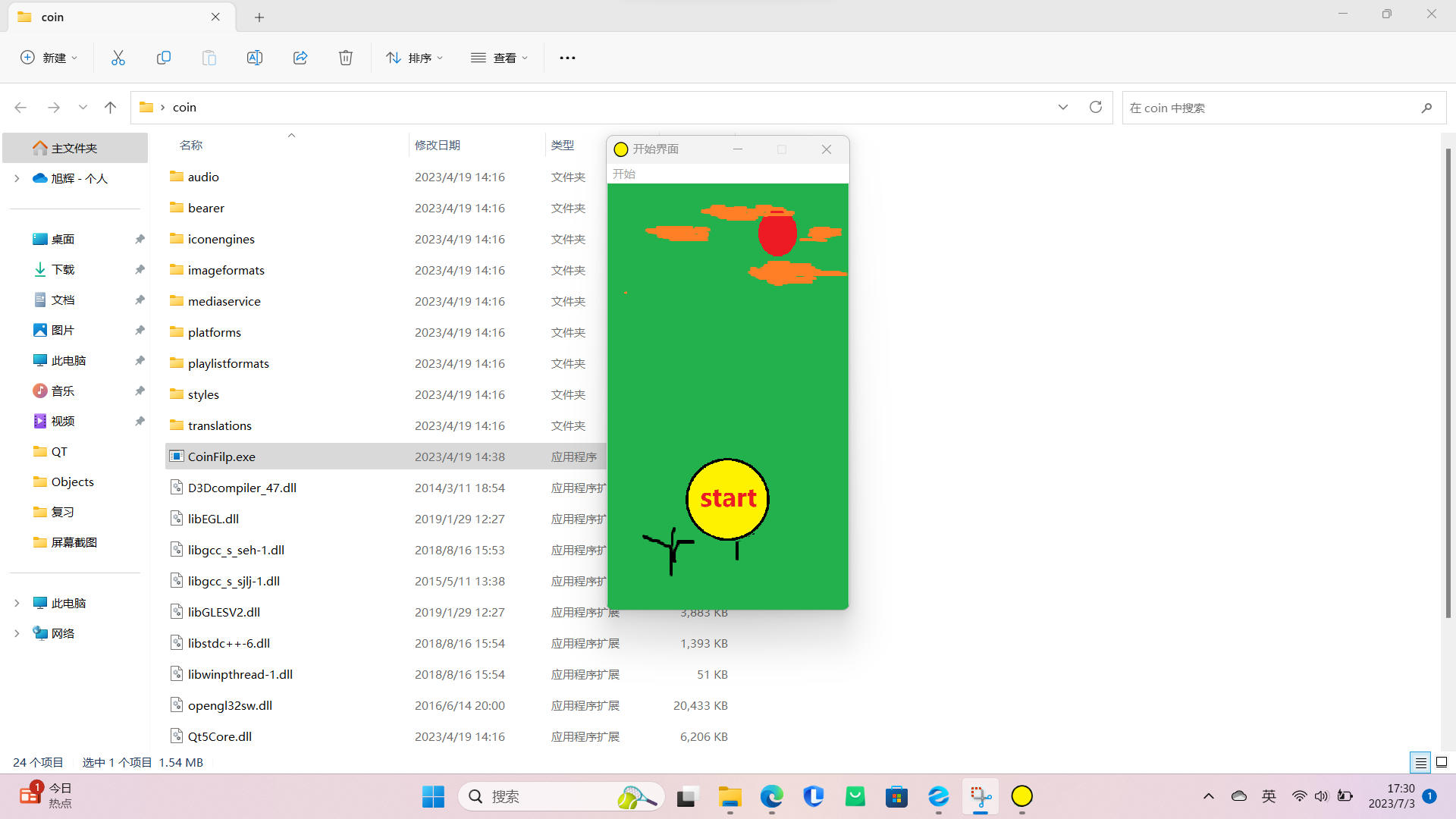
Task: Select the translations folder
Action: click(220, 425)
